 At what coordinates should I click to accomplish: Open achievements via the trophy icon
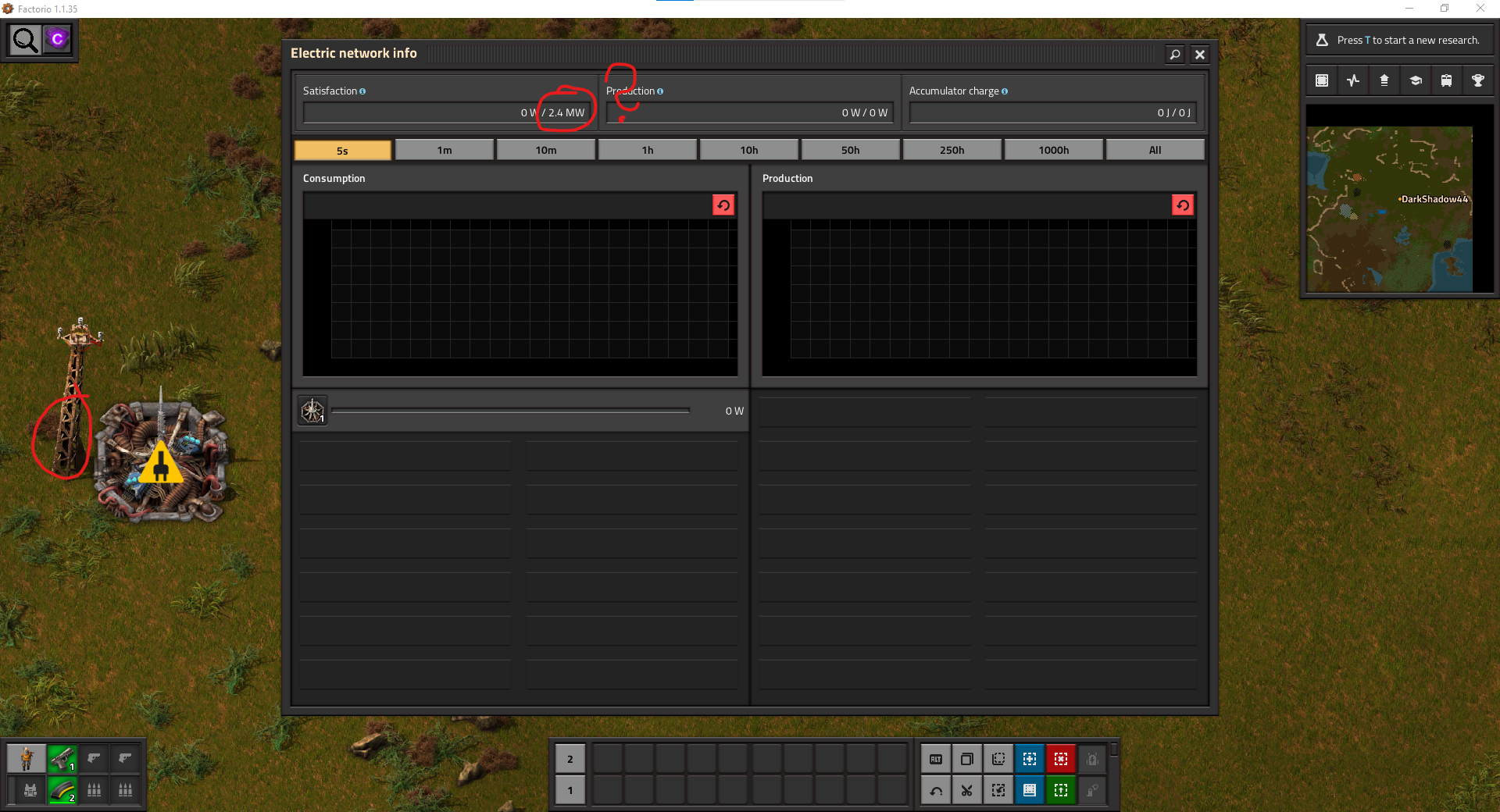tap(1478, 80)
